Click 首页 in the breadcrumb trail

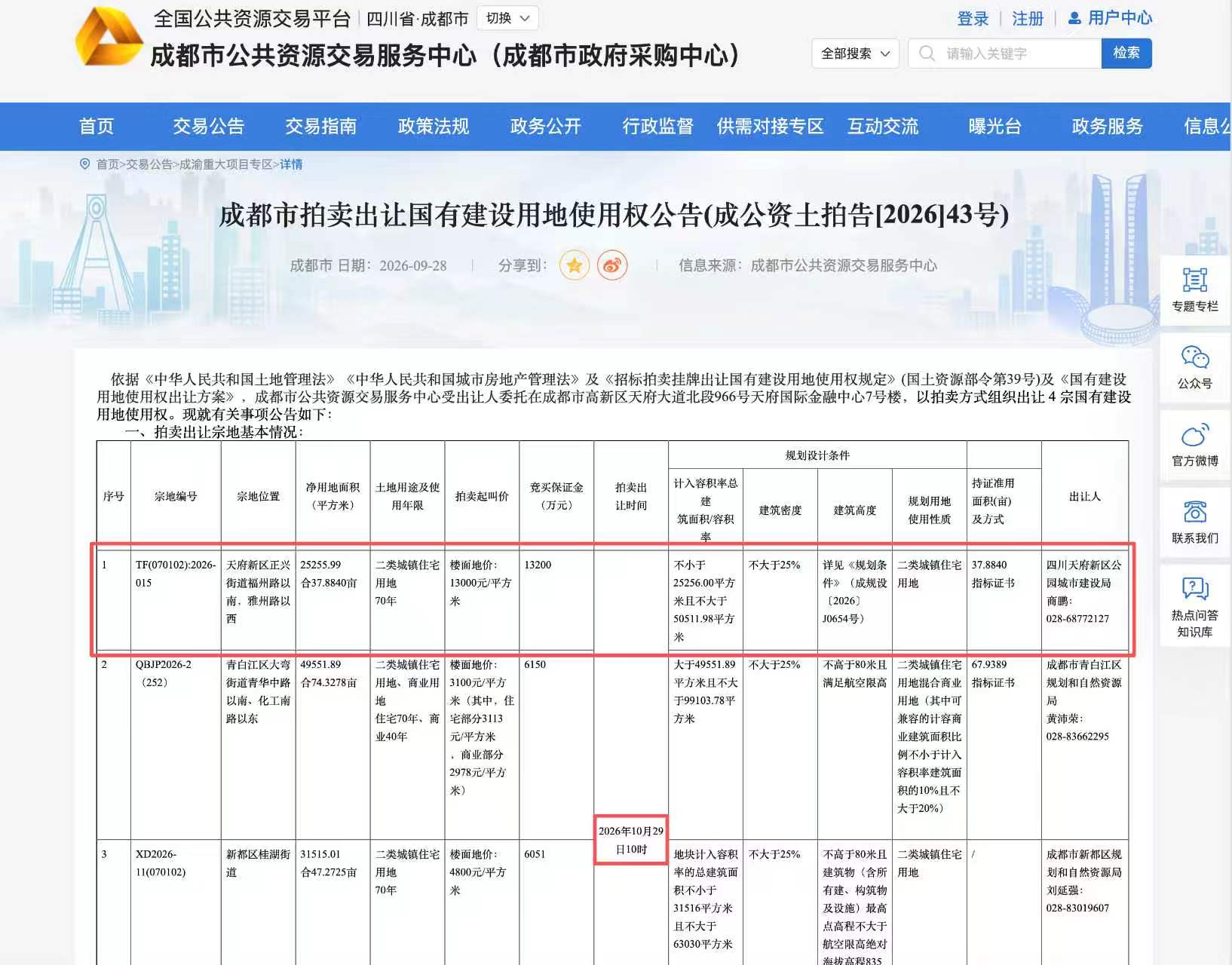click(108, 164)
